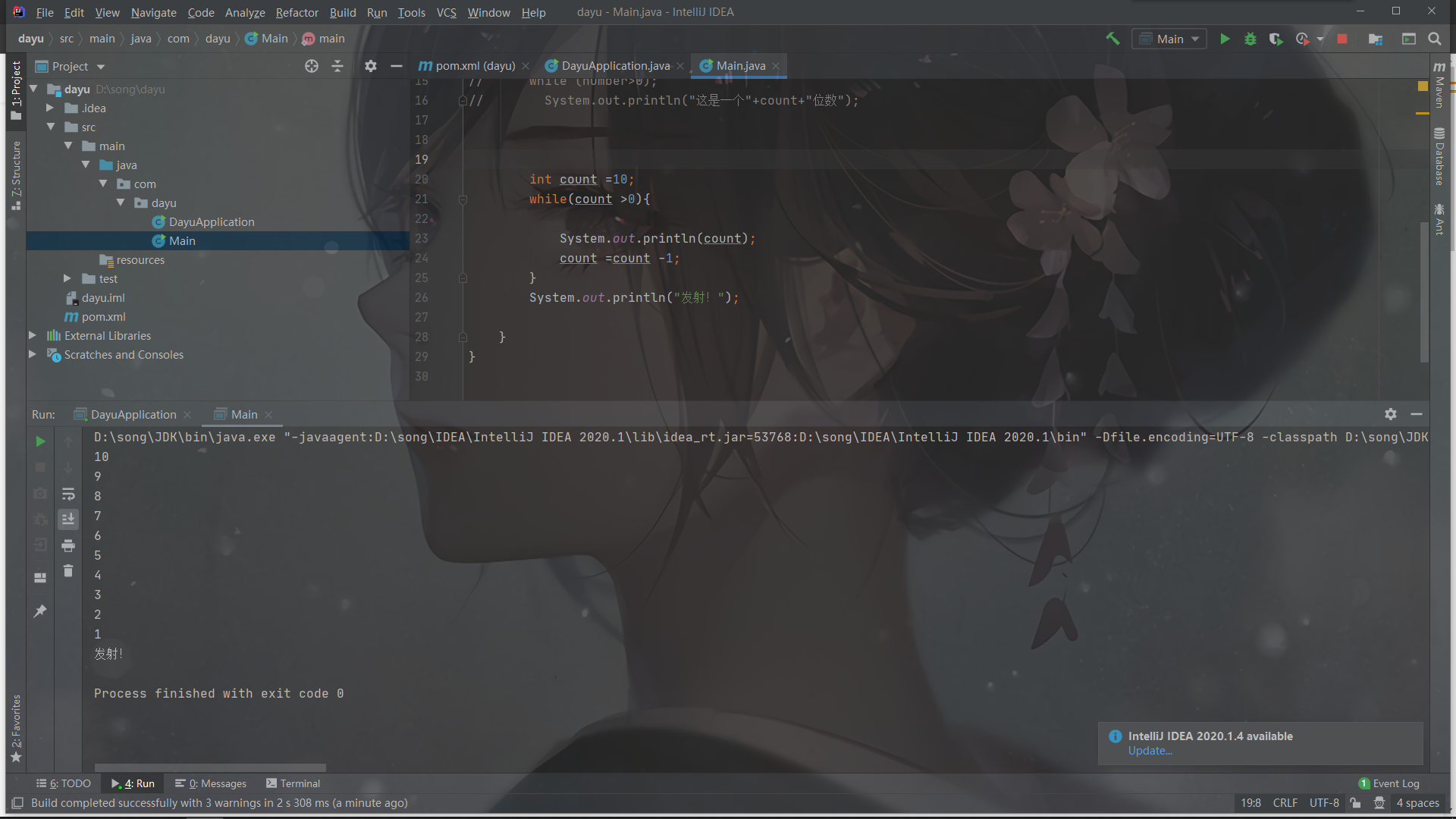Image resolution: width=1456 pixels, height=819 pixels.
Task: Start debugging with the Debug bug icon
Action: click(1250, 39)
